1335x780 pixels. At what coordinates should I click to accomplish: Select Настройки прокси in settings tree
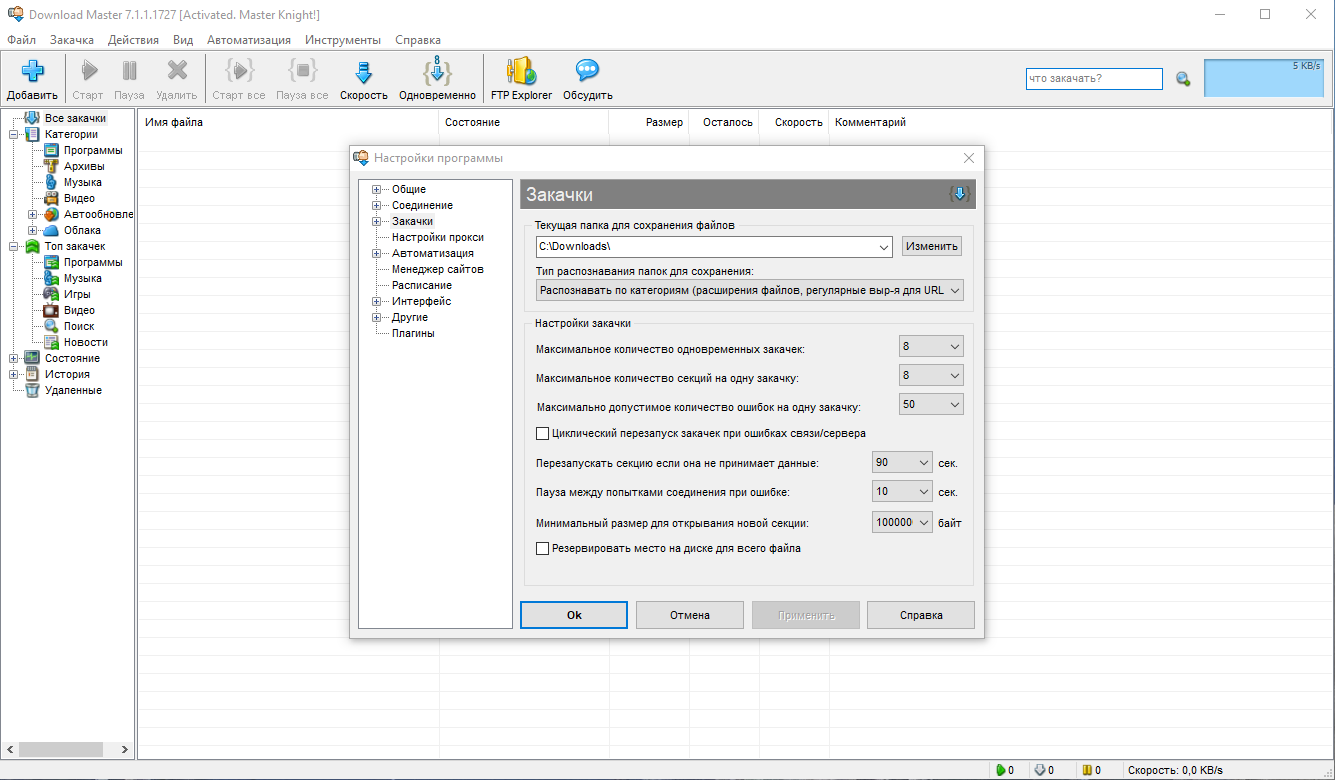coord(438,237)
